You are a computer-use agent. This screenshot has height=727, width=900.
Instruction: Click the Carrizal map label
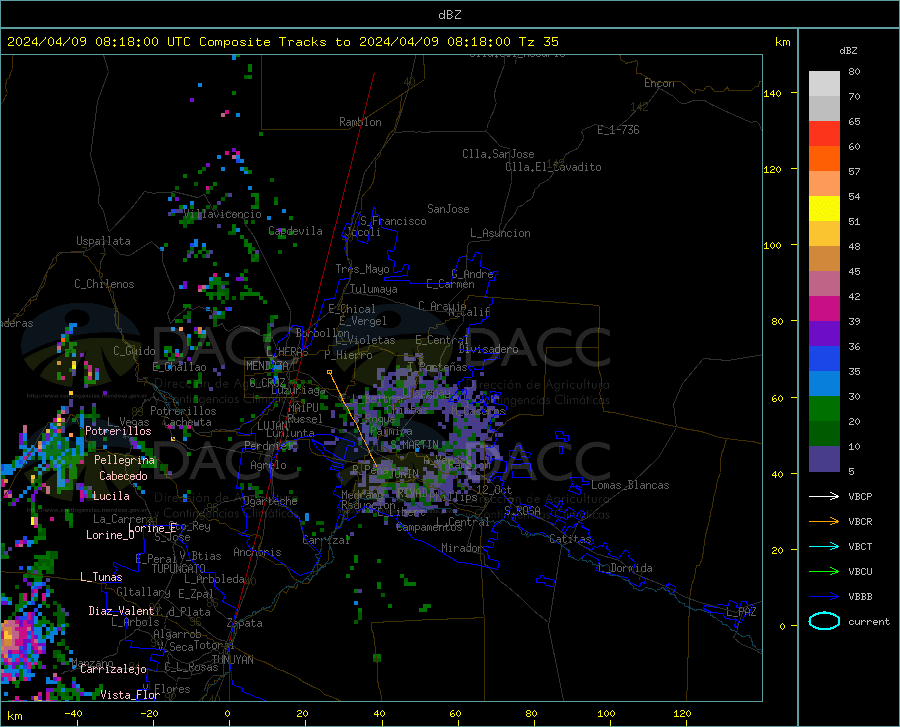[x=326, y=540]
